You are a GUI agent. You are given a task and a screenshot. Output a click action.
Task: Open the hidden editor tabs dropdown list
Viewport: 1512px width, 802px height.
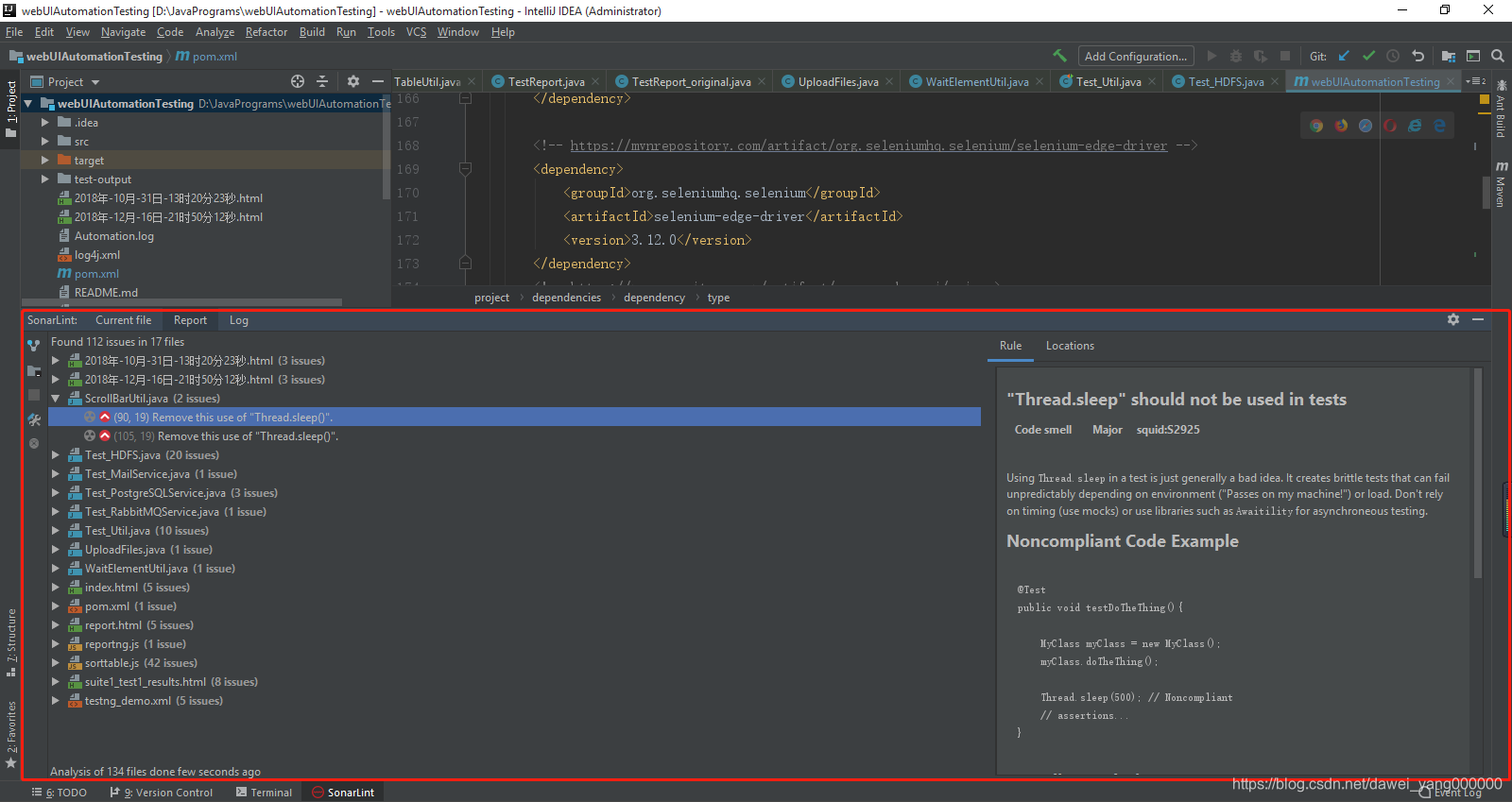pyautogui.click(x=1475, y=81)
